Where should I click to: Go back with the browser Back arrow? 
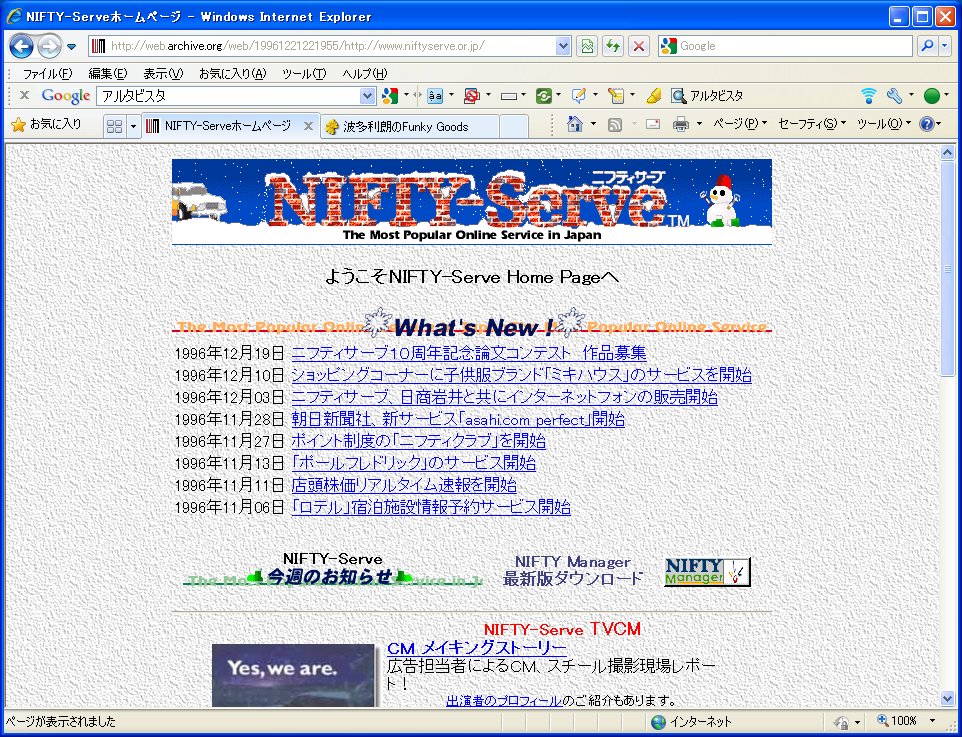21,46
